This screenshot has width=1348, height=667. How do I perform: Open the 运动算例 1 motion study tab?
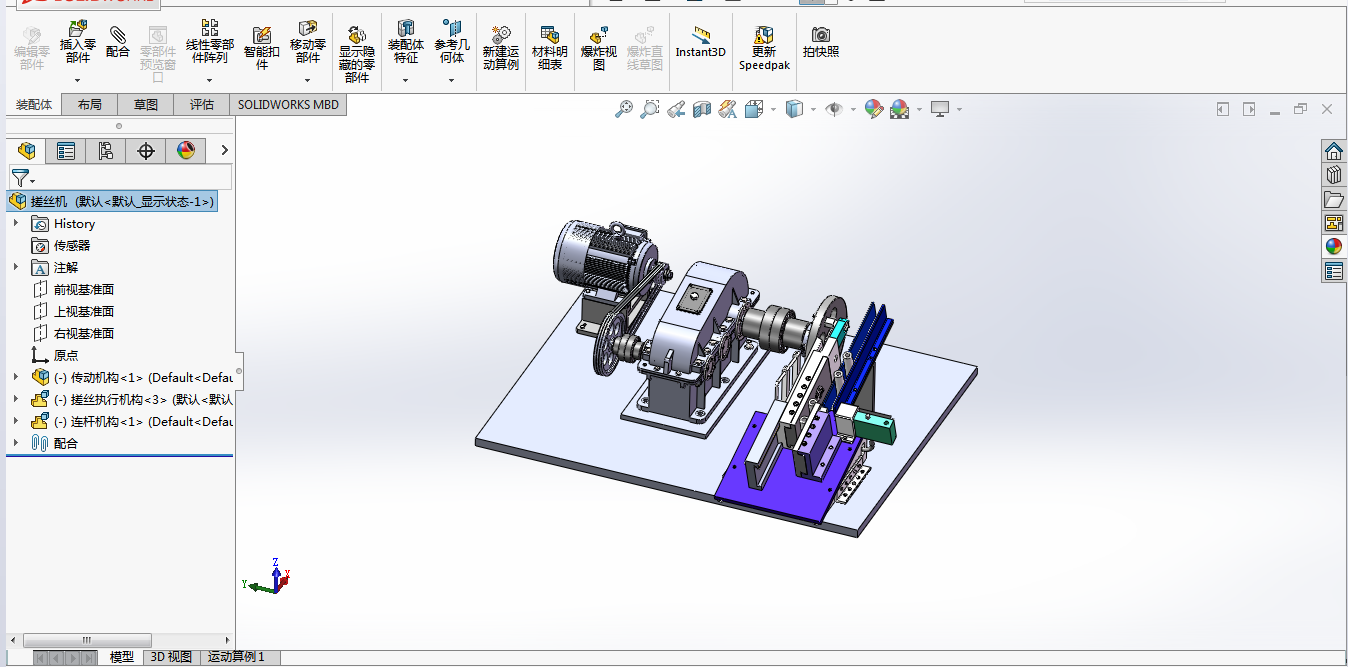click(237, 657)
